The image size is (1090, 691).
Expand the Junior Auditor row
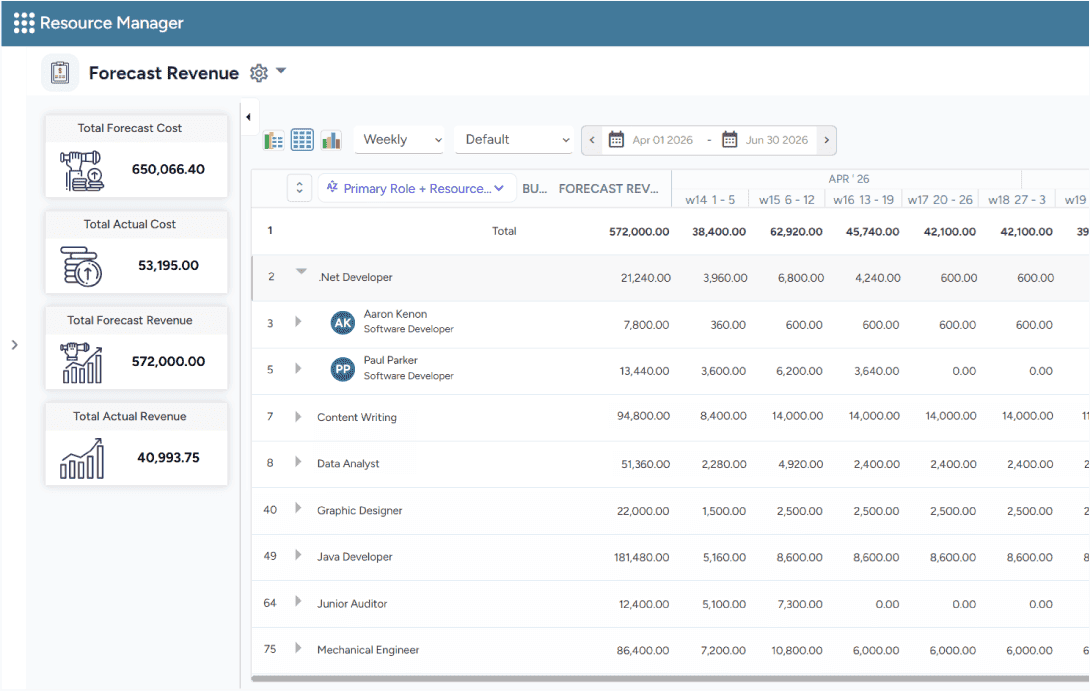point(298,601)
